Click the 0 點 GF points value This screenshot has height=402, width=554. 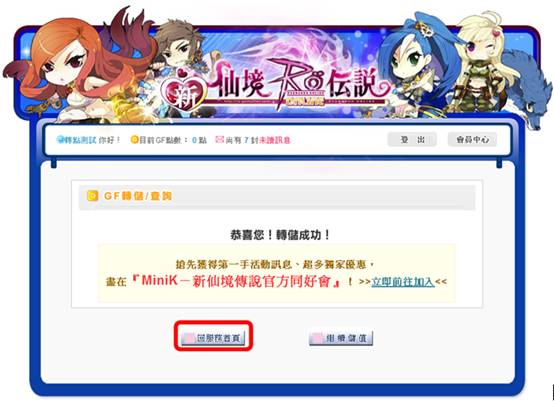tap(199, 140)
